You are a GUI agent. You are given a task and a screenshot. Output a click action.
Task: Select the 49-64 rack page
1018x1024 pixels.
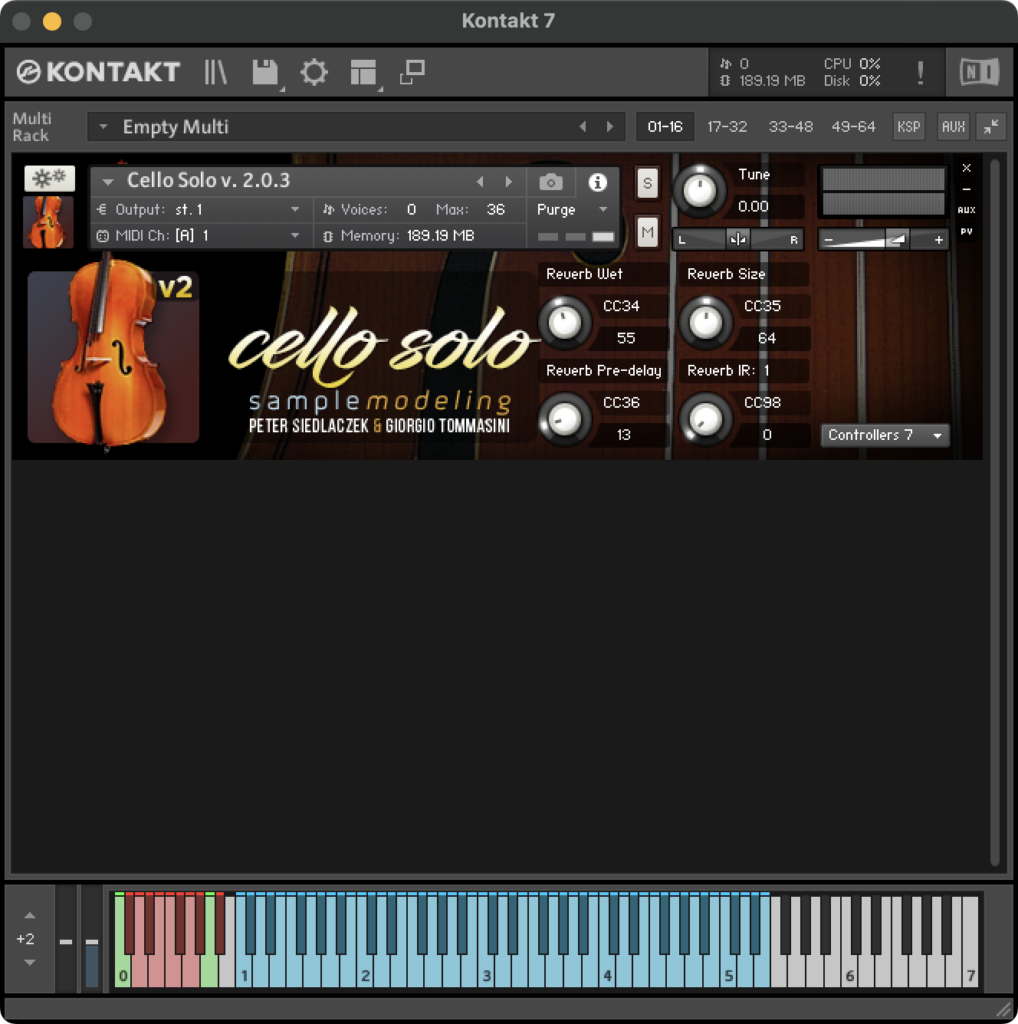tap(853, 127)
